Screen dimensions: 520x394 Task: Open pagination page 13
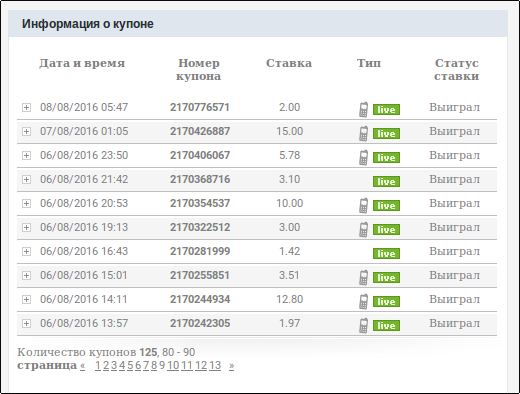click(215, 366)
